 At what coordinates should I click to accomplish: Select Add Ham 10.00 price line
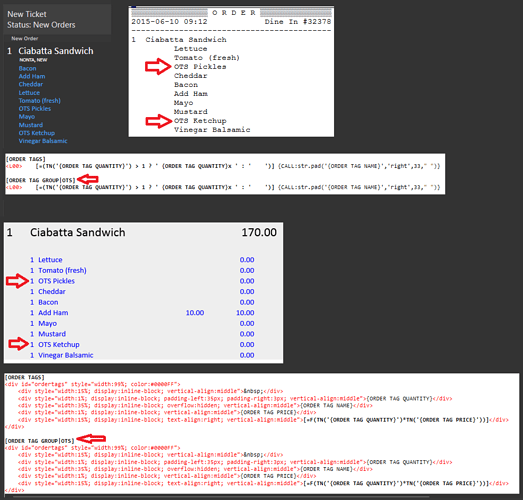pos(142,313)
